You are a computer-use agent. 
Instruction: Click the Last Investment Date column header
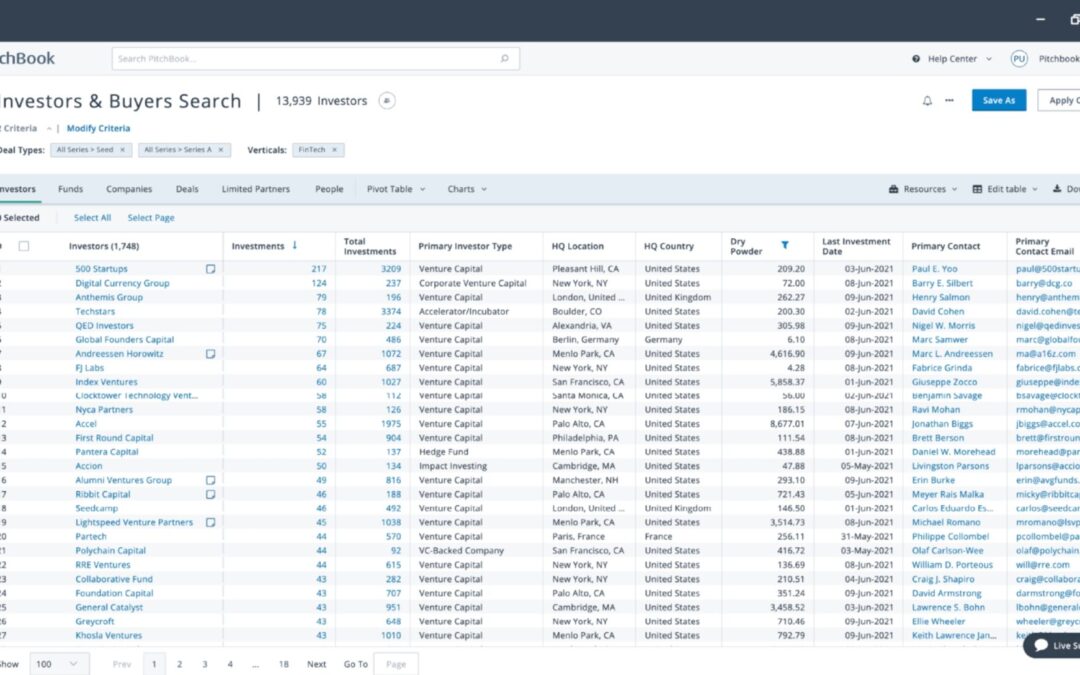pyautogui.click(x=856, y=246)
